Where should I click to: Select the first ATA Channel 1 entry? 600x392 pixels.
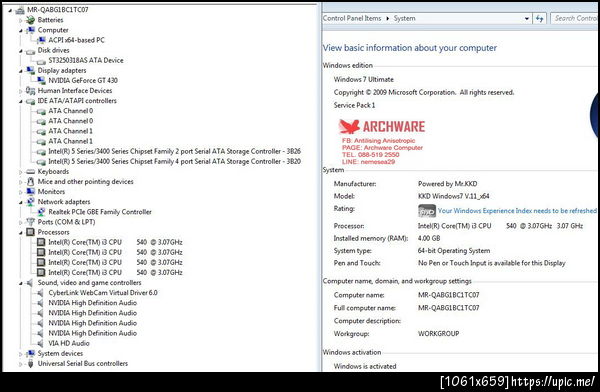tap(70, 131)
